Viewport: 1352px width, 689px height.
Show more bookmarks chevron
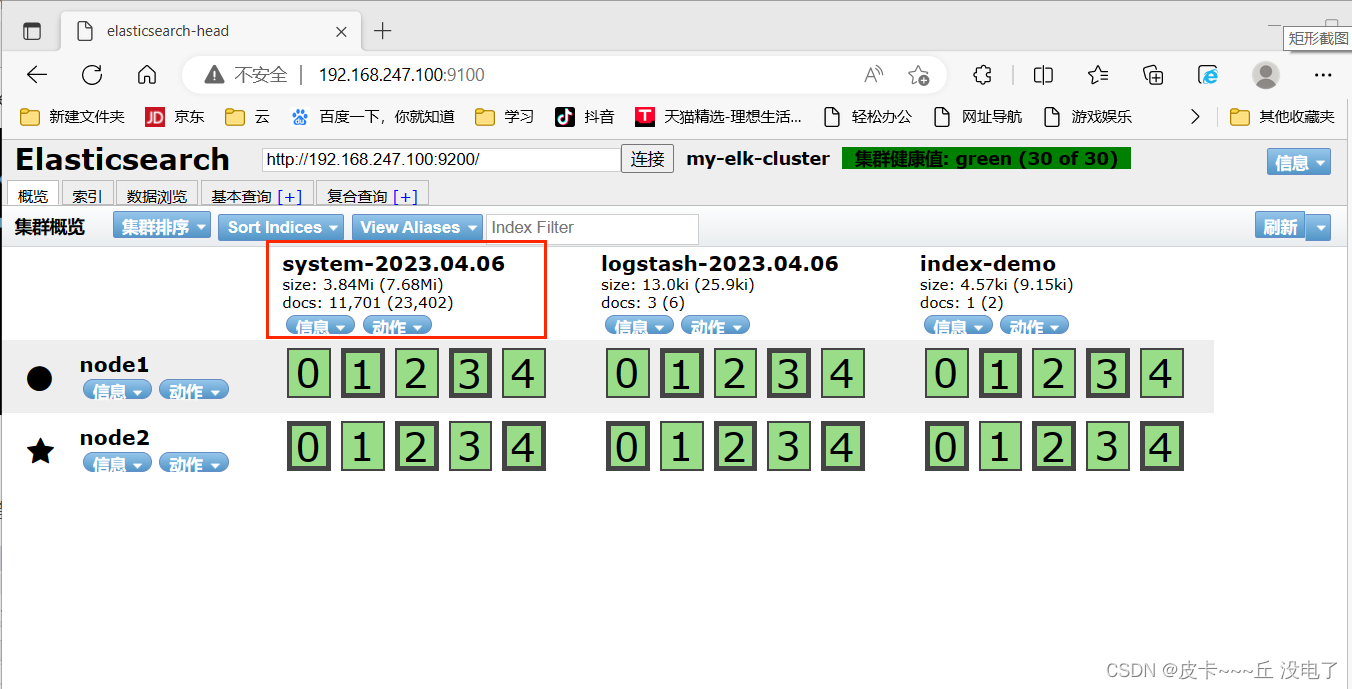[x=1194, y=117]
